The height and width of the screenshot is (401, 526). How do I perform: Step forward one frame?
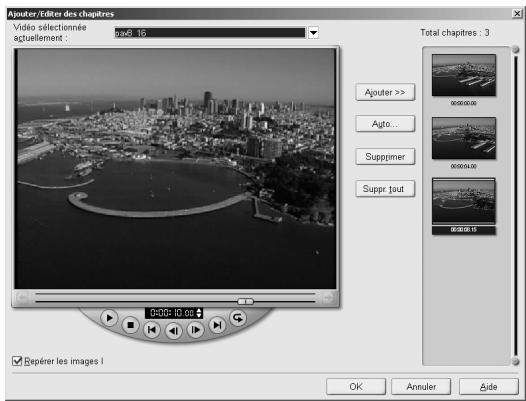pyautogui.click(x=195, y=330)
